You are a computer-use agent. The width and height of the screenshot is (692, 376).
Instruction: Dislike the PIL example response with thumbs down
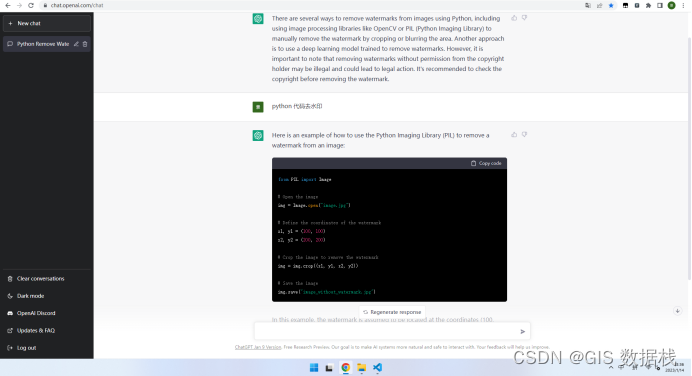click(524, 135)
